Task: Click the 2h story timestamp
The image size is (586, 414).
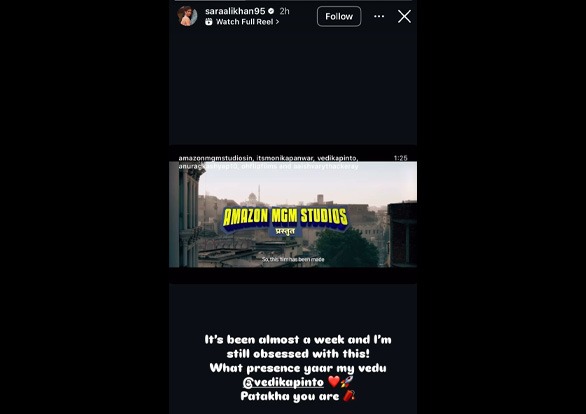Action: [x=284, y=11]
